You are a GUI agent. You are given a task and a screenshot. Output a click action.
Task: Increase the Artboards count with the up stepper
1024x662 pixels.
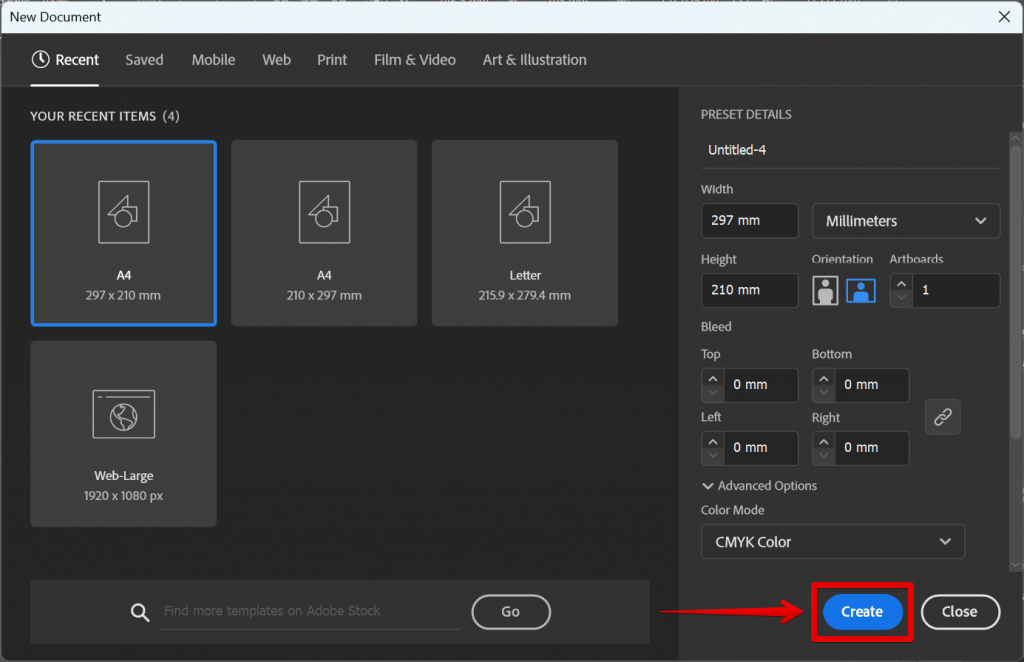pos(900,284)
